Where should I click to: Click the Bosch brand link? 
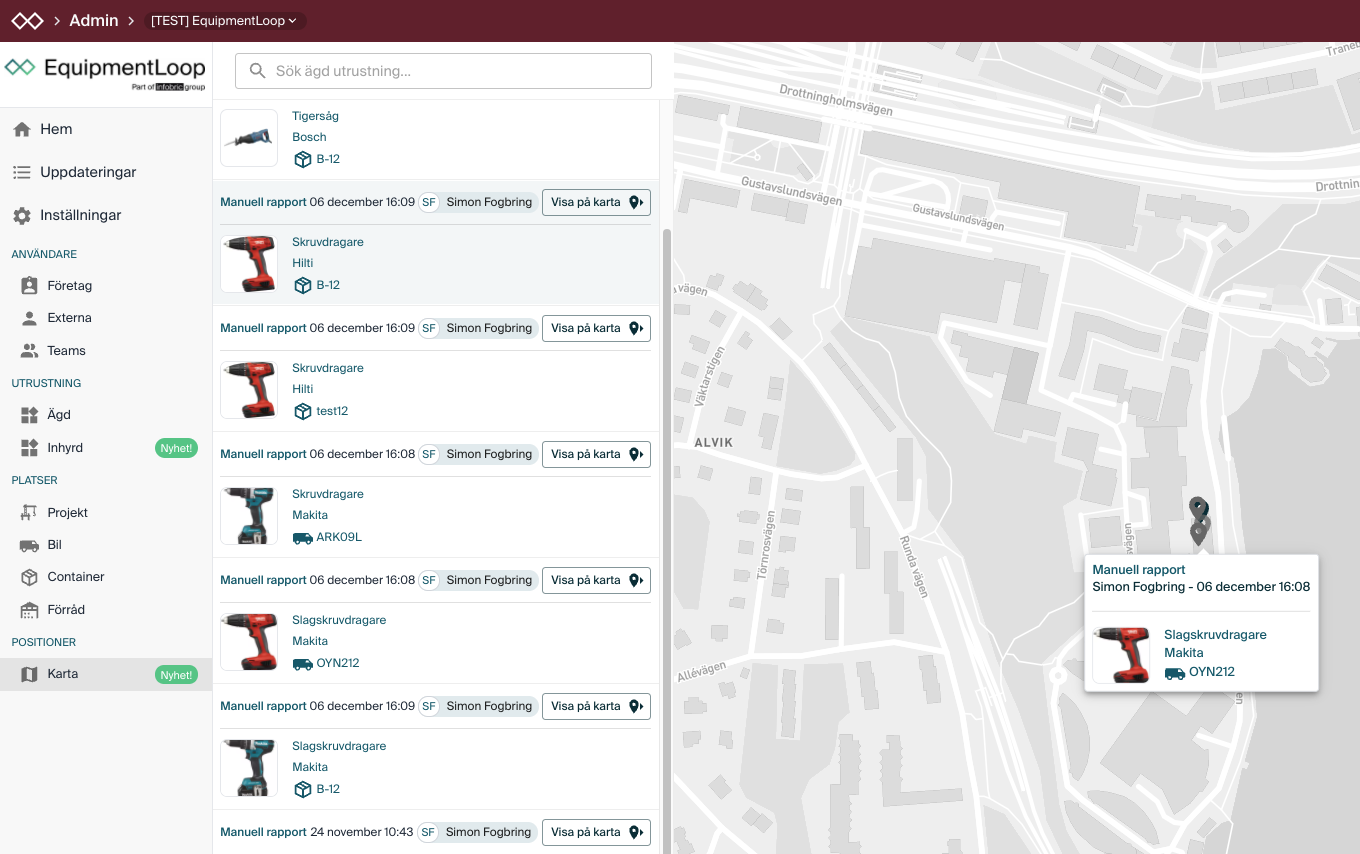click(x=309, y=137)
